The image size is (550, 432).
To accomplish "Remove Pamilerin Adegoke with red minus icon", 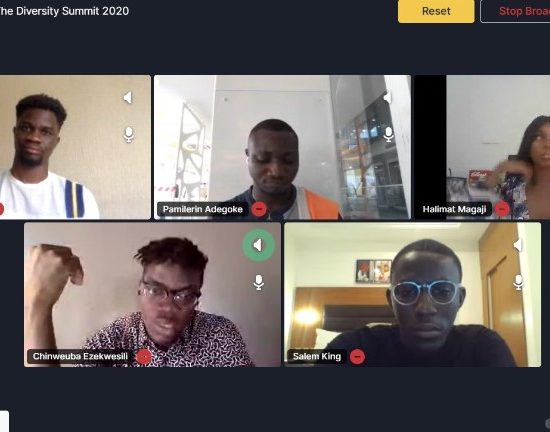I will 259,209.
